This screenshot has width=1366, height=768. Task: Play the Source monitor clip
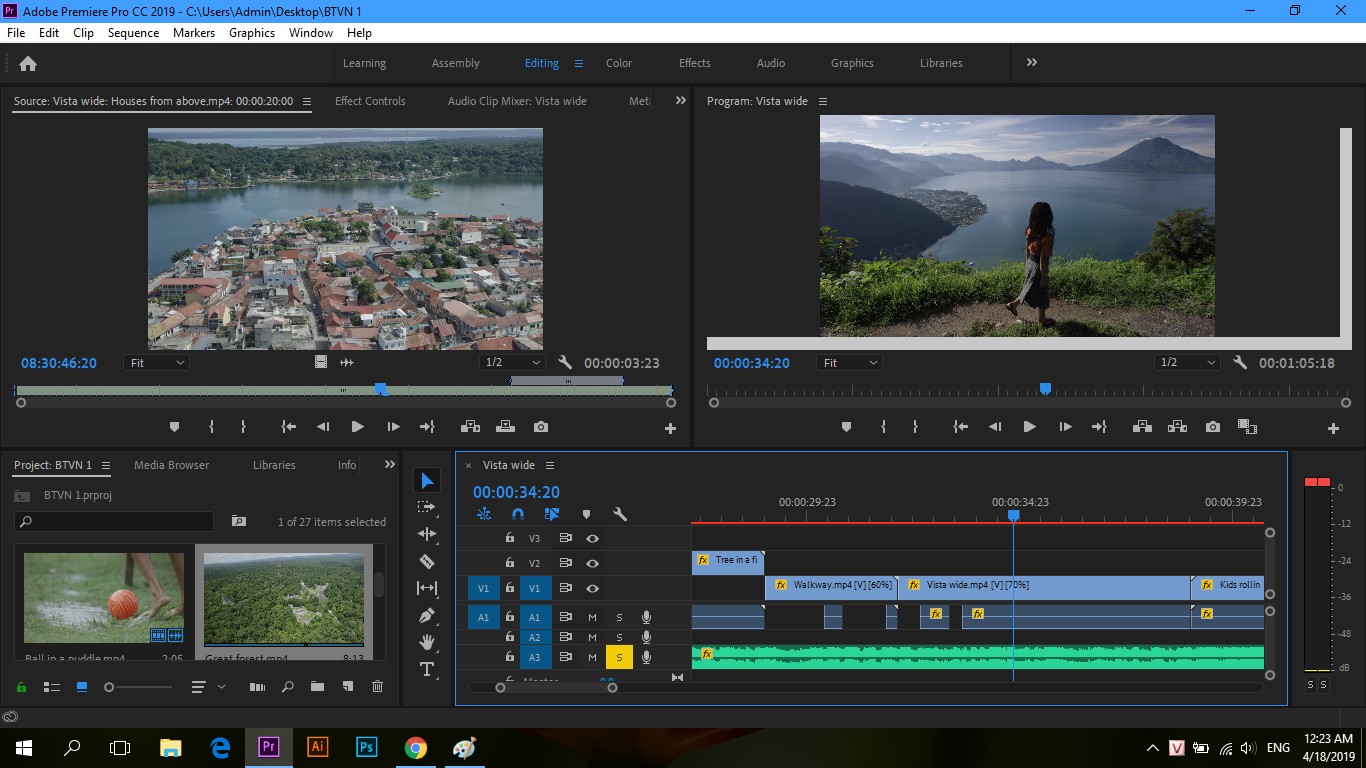click(357, 427)
